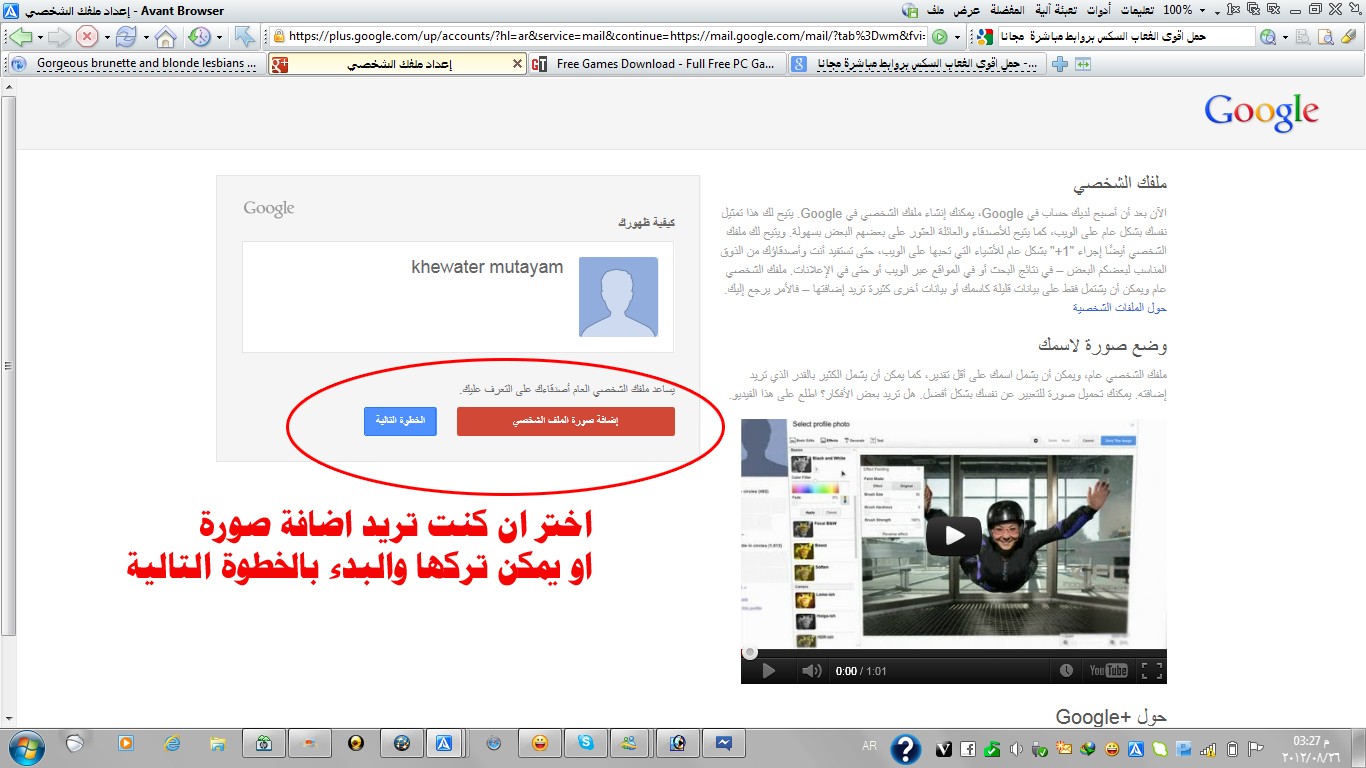The image size is (1366, 768).
Task: Open the Refresh options dropdown arrow
Action: pyautogui.click(x=145, y=37)
